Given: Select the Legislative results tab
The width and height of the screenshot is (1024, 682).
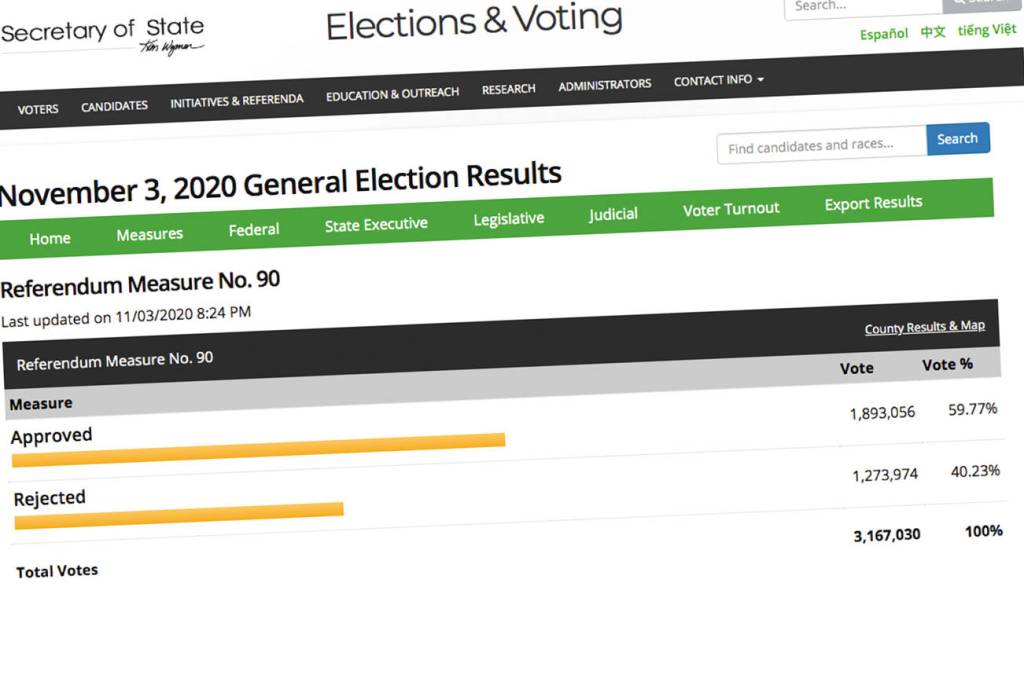Looking at the screenshot, I should coord(508,218).
